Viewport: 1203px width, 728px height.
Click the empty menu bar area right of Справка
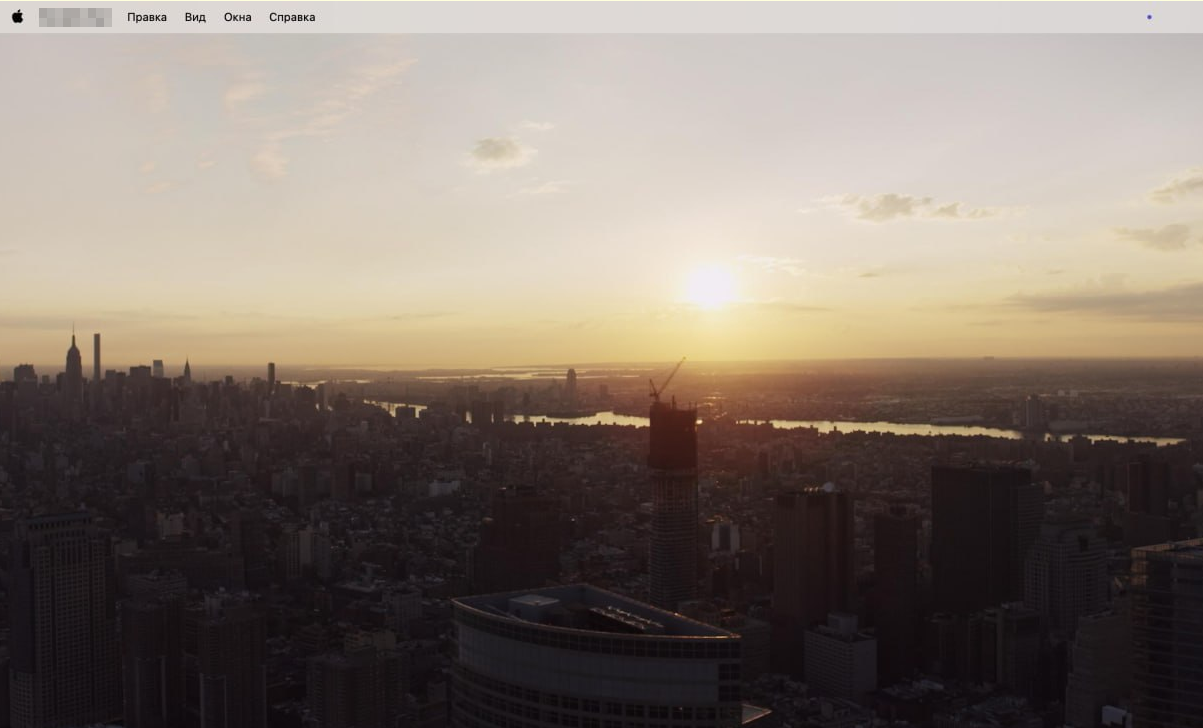tap(700, 17)
